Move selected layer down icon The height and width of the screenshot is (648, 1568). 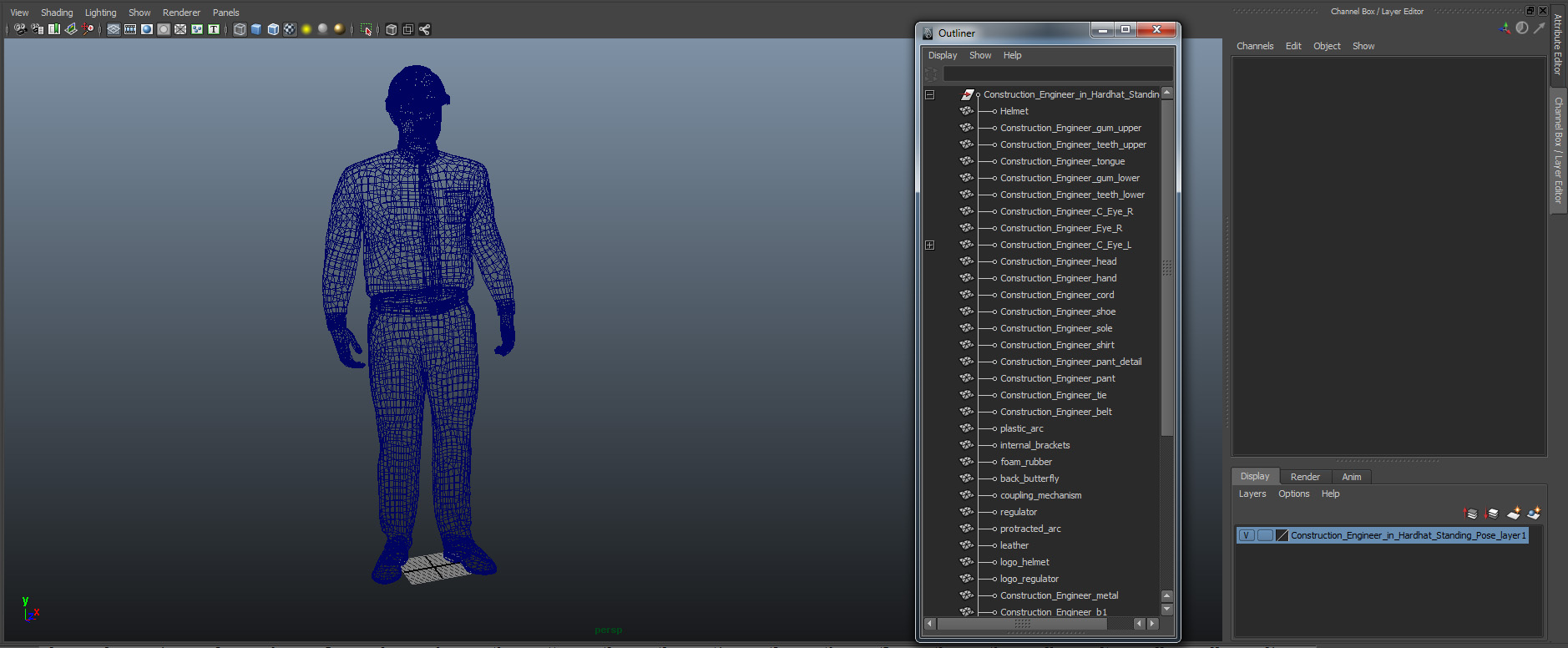click(x=1492, y=514)
